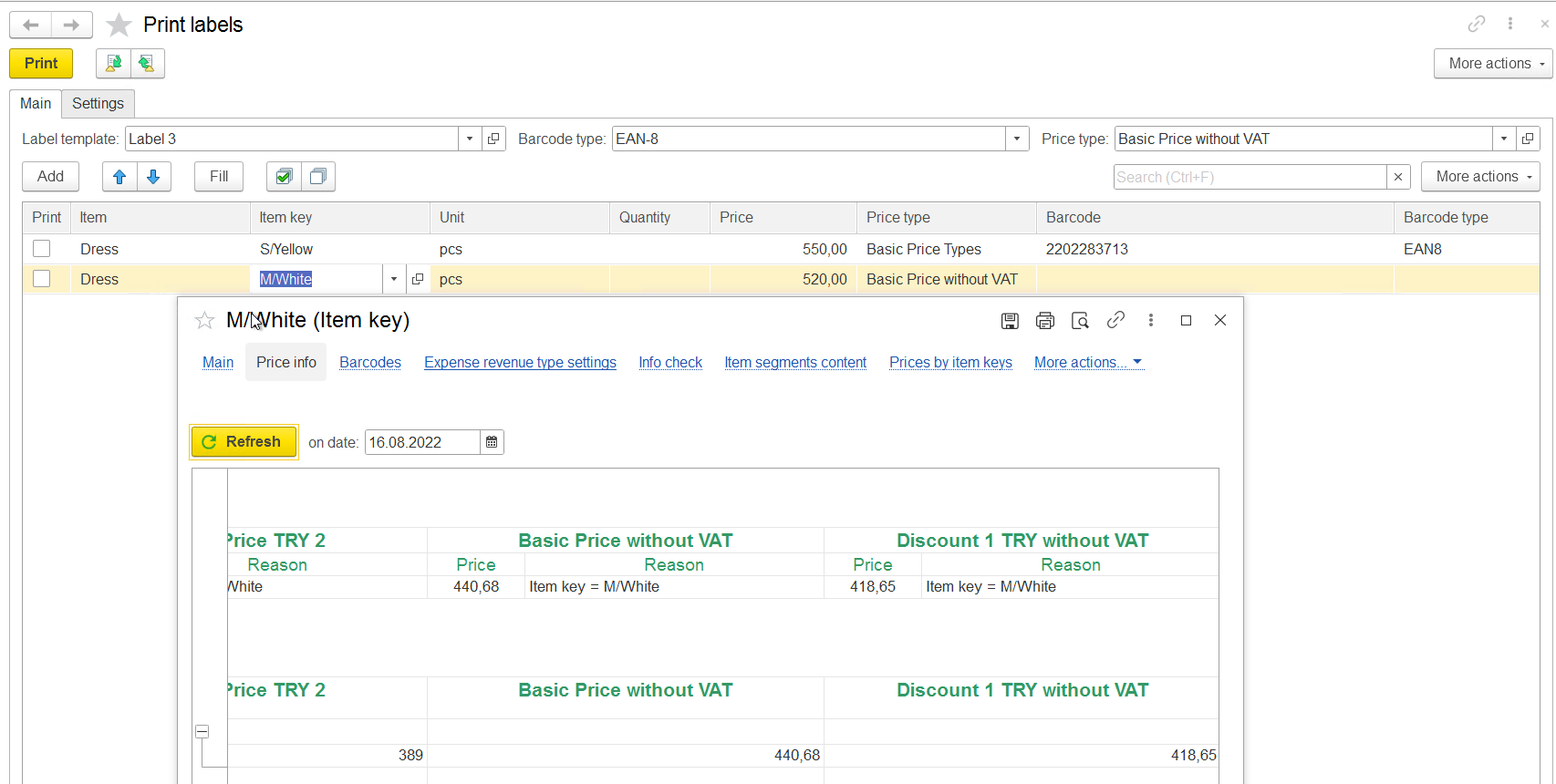Collapse report group with minus box
Viewport: 1556px width, 784px height.
point(202,731)
